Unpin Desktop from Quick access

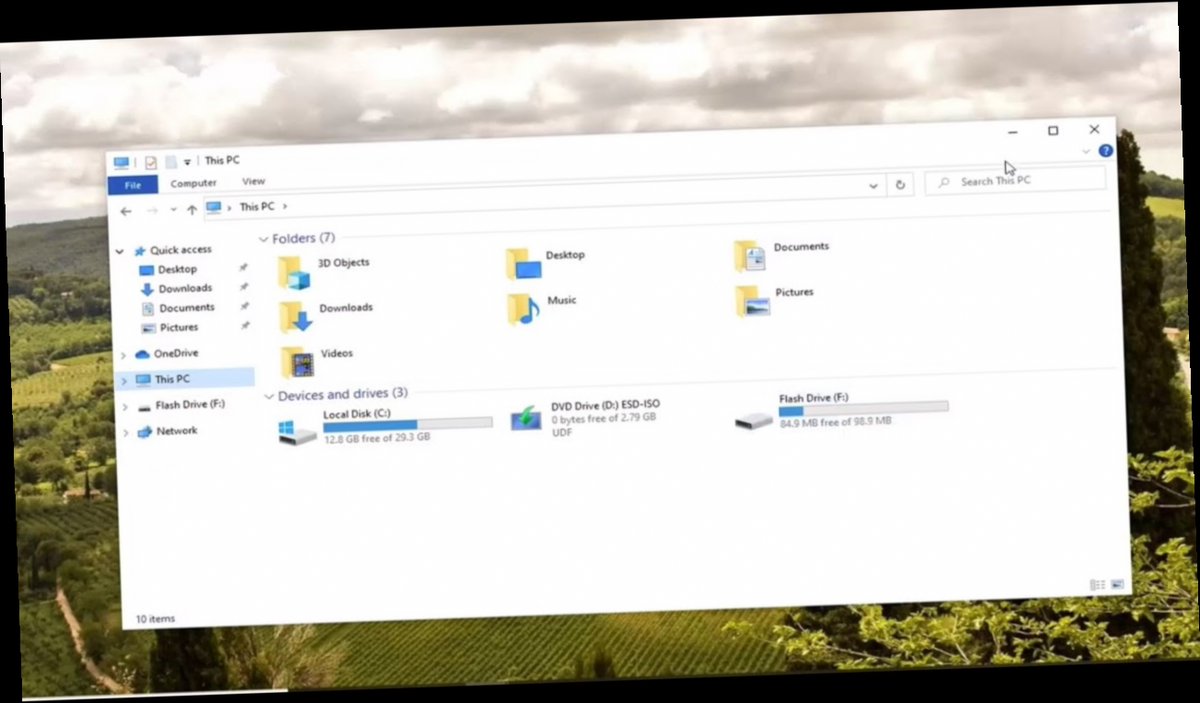click(242, 268)
